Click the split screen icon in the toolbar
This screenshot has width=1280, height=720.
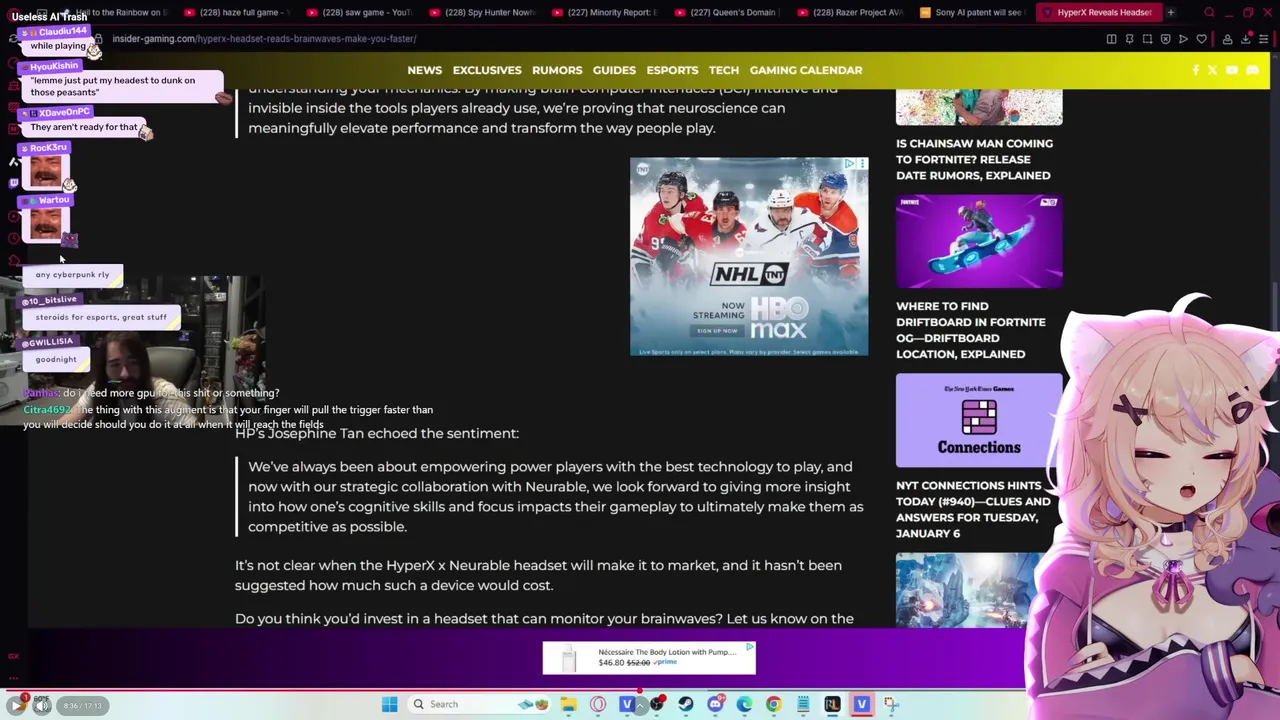1111,39
